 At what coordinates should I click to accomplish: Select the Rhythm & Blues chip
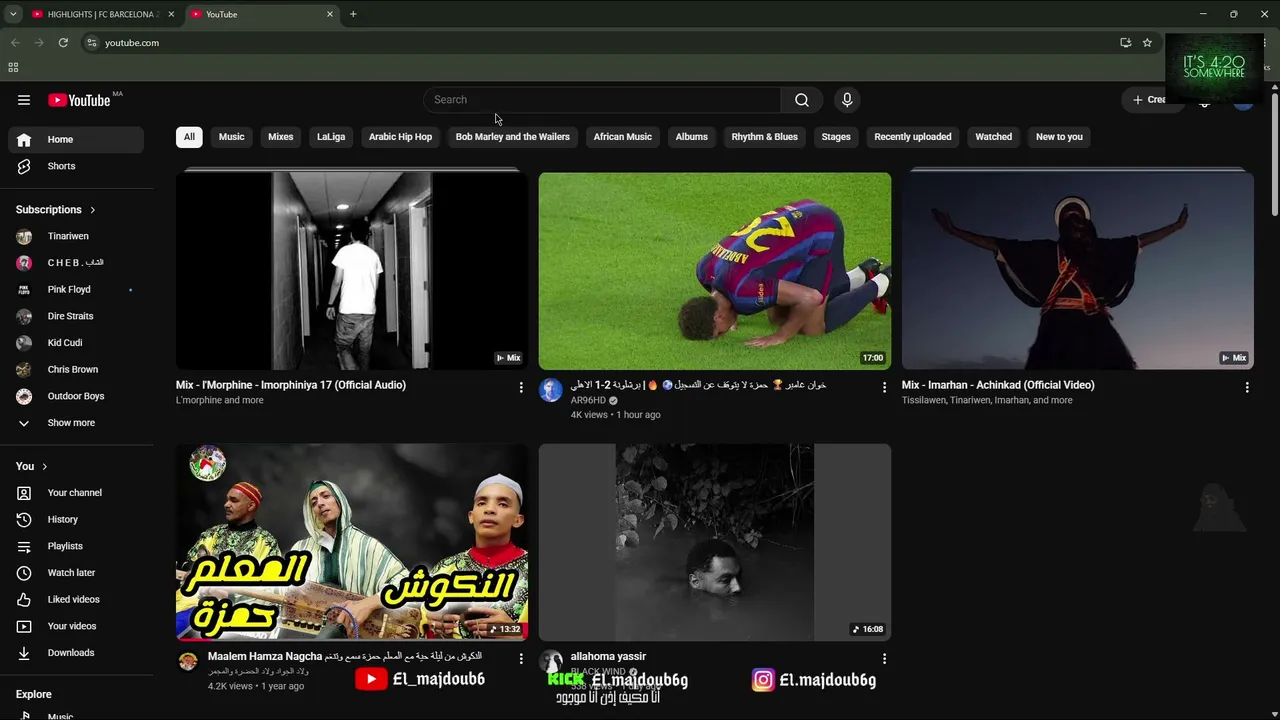(x=765, y=137)
